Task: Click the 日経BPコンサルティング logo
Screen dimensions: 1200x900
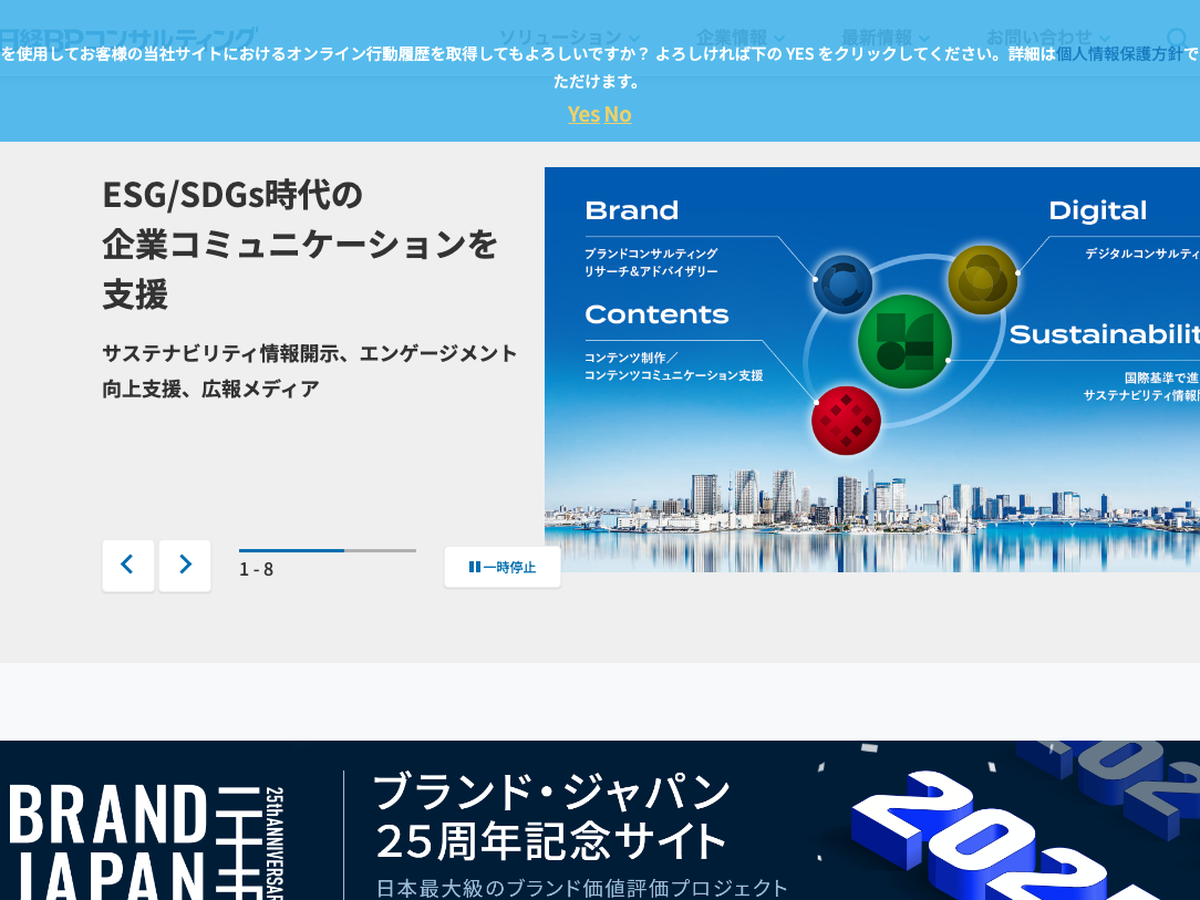Action: (128, 40)
